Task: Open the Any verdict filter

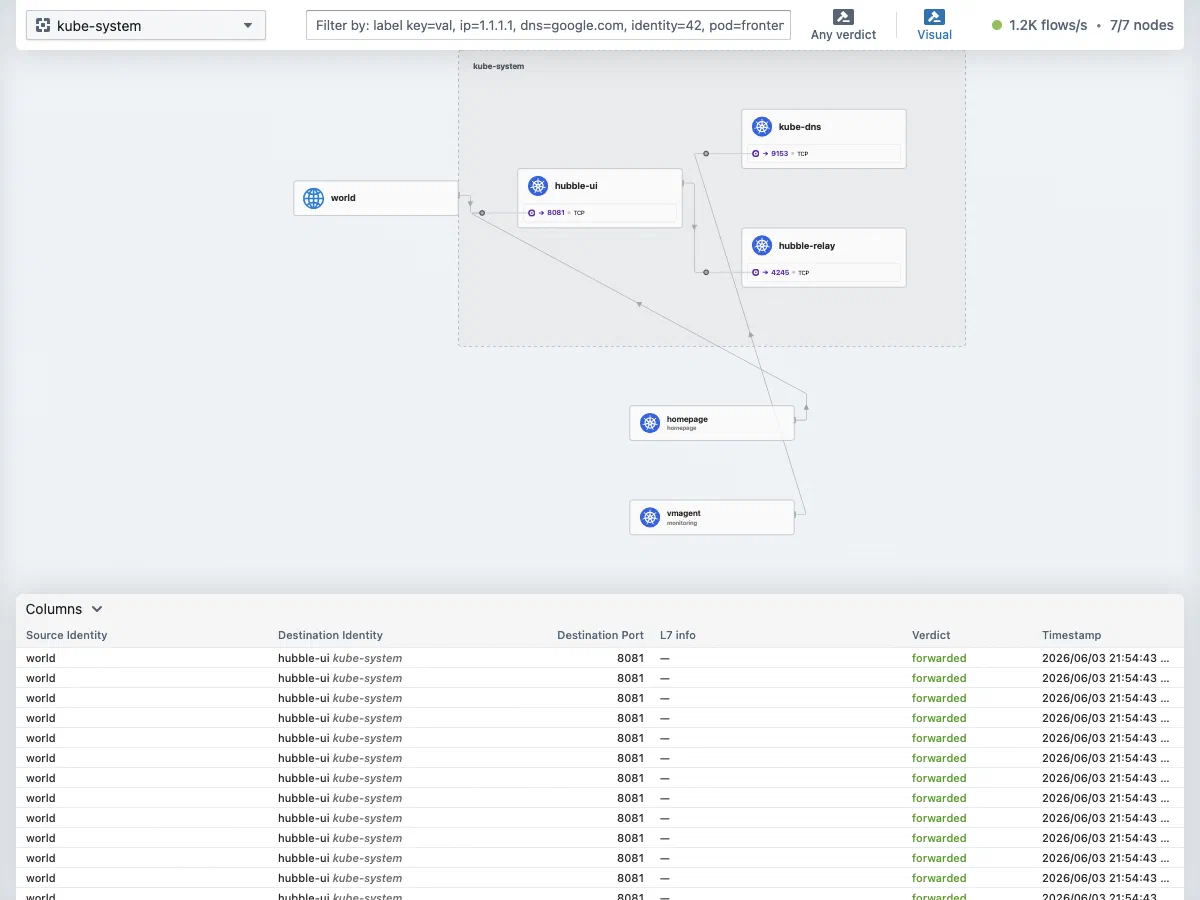Action: coord(843,25)
